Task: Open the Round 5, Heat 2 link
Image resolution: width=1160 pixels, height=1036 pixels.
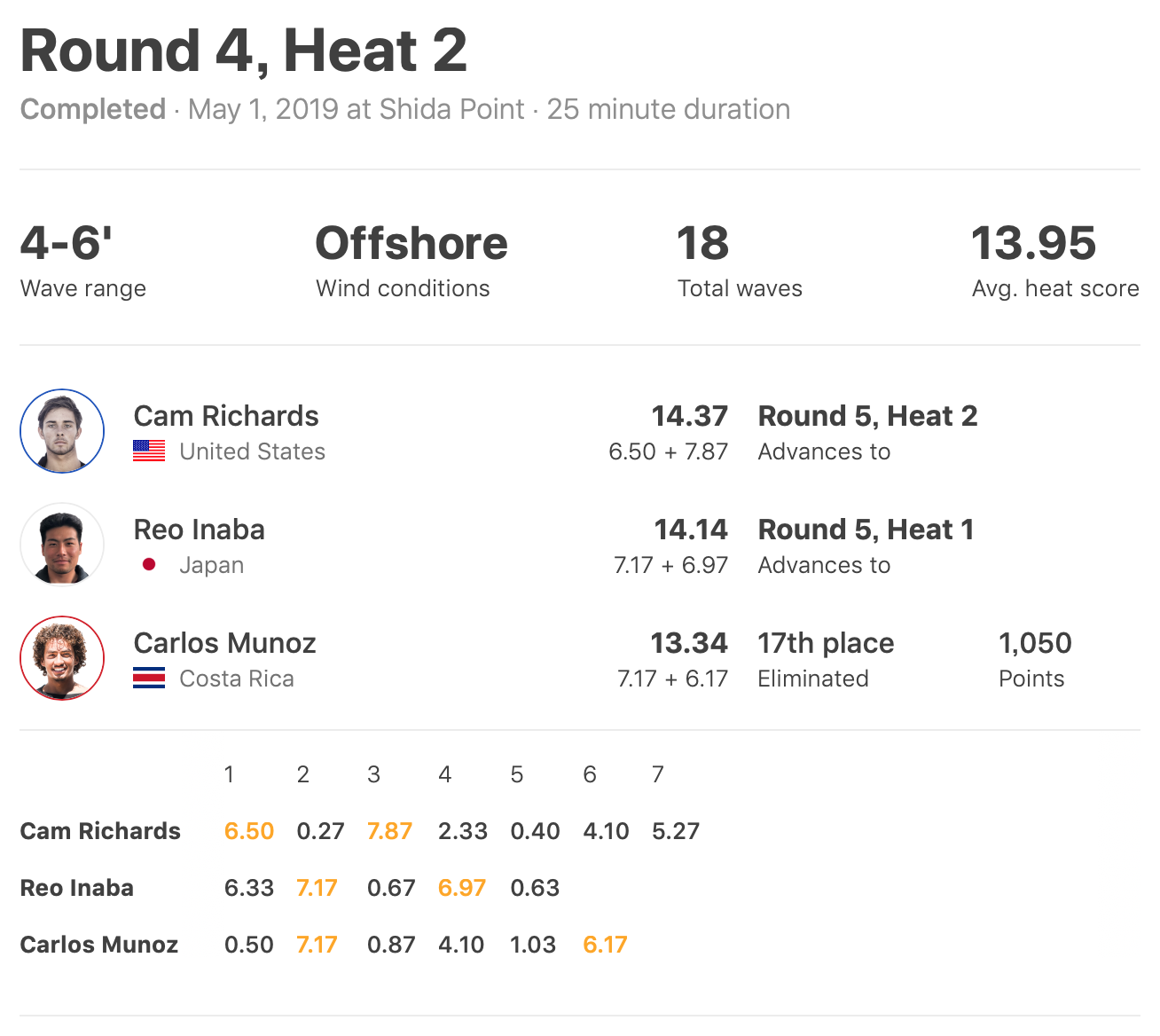Action: point(867,416)
